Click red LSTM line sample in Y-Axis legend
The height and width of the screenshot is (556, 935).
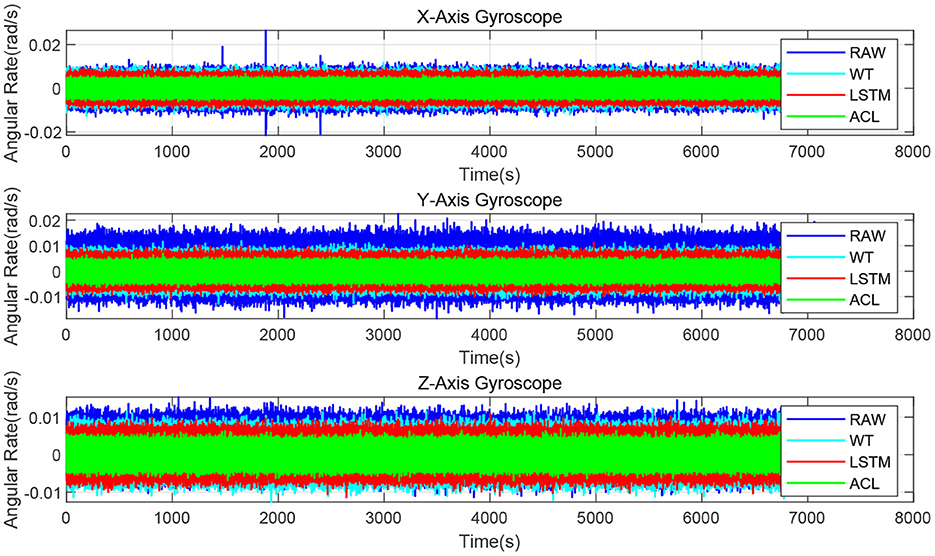pos(815,279)
